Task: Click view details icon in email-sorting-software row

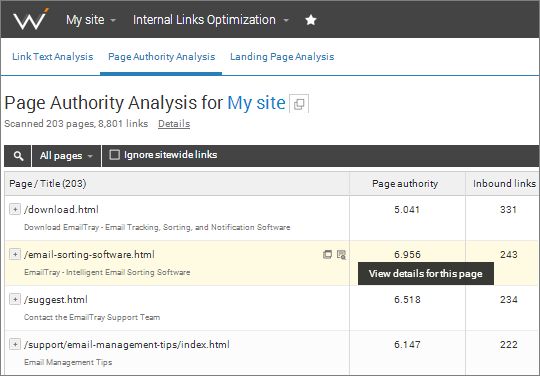Action: pos(341,254)
